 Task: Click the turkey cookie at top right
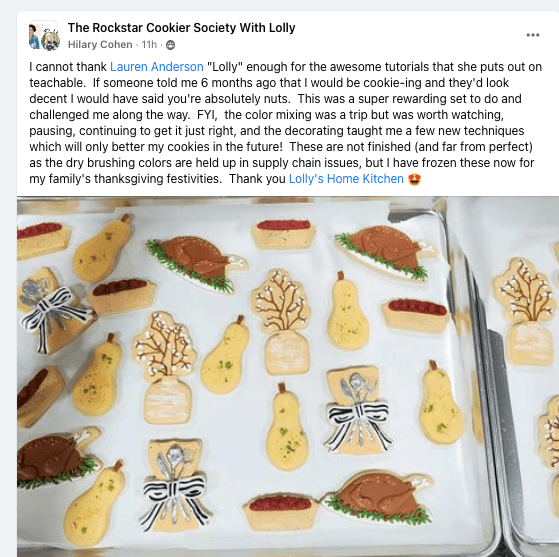point(385,252)
